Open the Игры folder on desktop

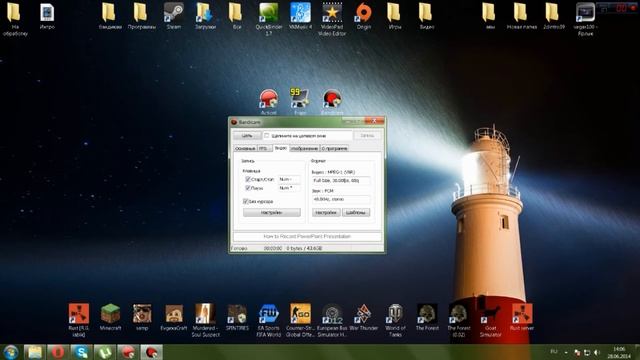point(395,16)
